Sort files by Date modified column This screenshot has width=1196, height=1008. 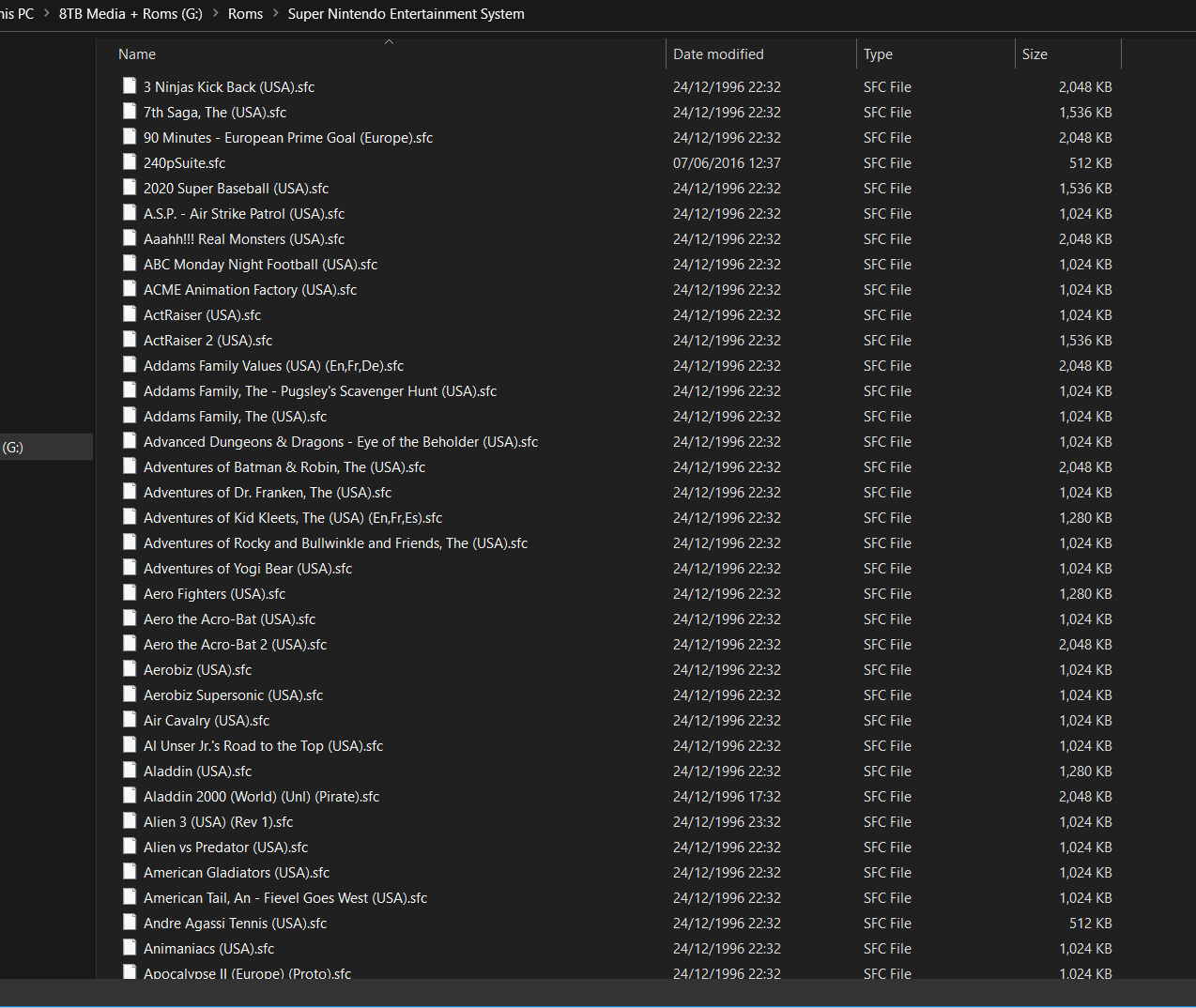tap(718, 54)
